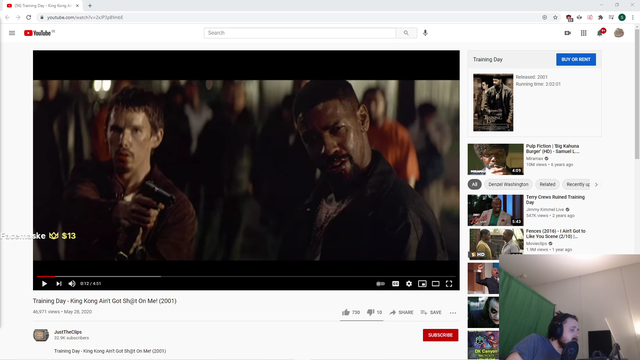Image resolution: width=640 pixels, height=360 pixels.
Task: Open the Training Day movie poster
Action: 493,102
